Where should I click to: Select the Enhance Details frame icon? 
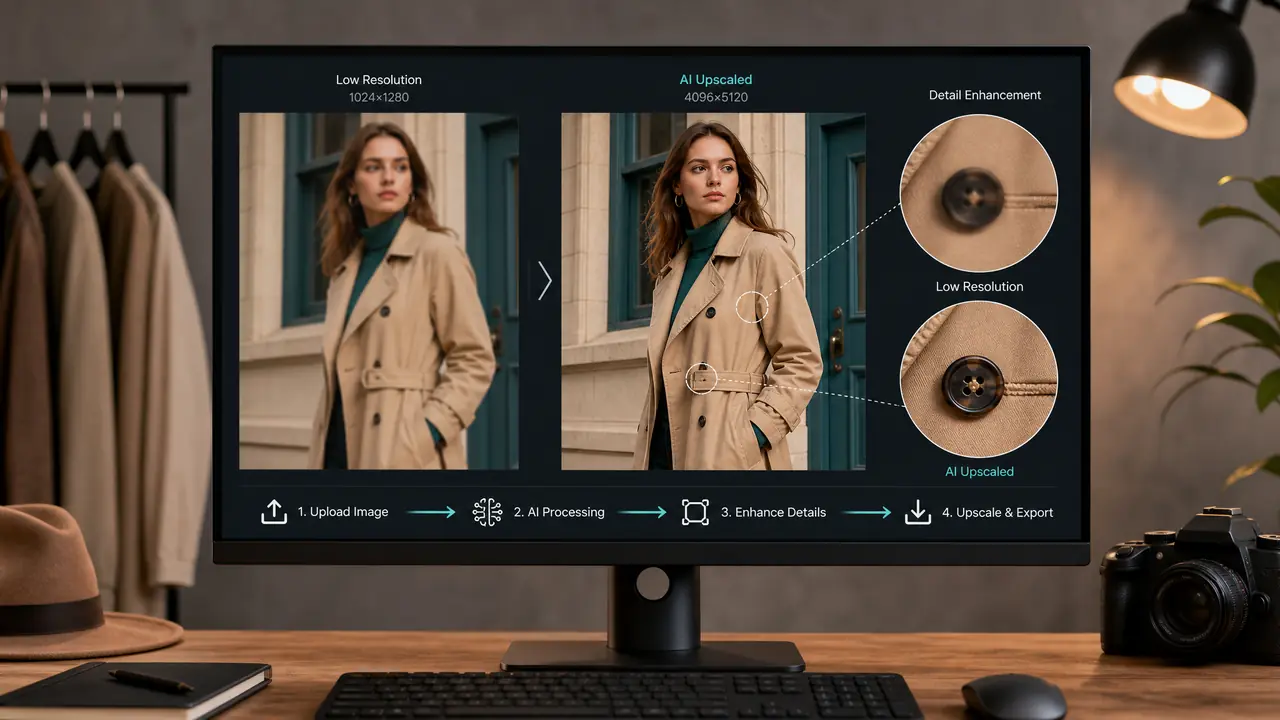pyautogui.click(x=695, y=512)
